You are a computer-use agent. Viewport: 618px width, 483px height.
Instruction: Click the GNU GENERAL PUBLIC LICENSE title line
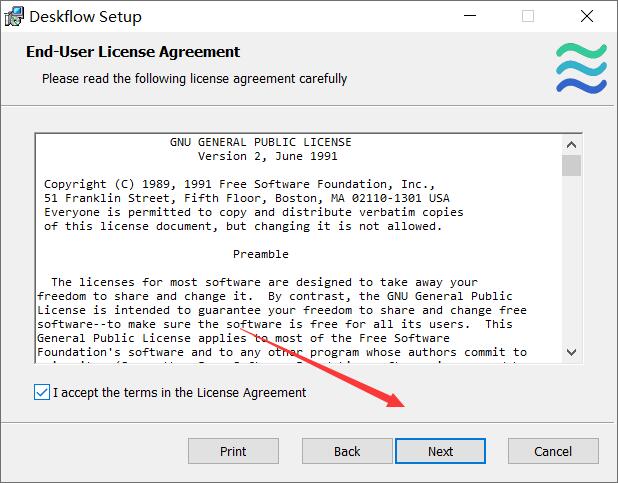(x=261, y=142)
